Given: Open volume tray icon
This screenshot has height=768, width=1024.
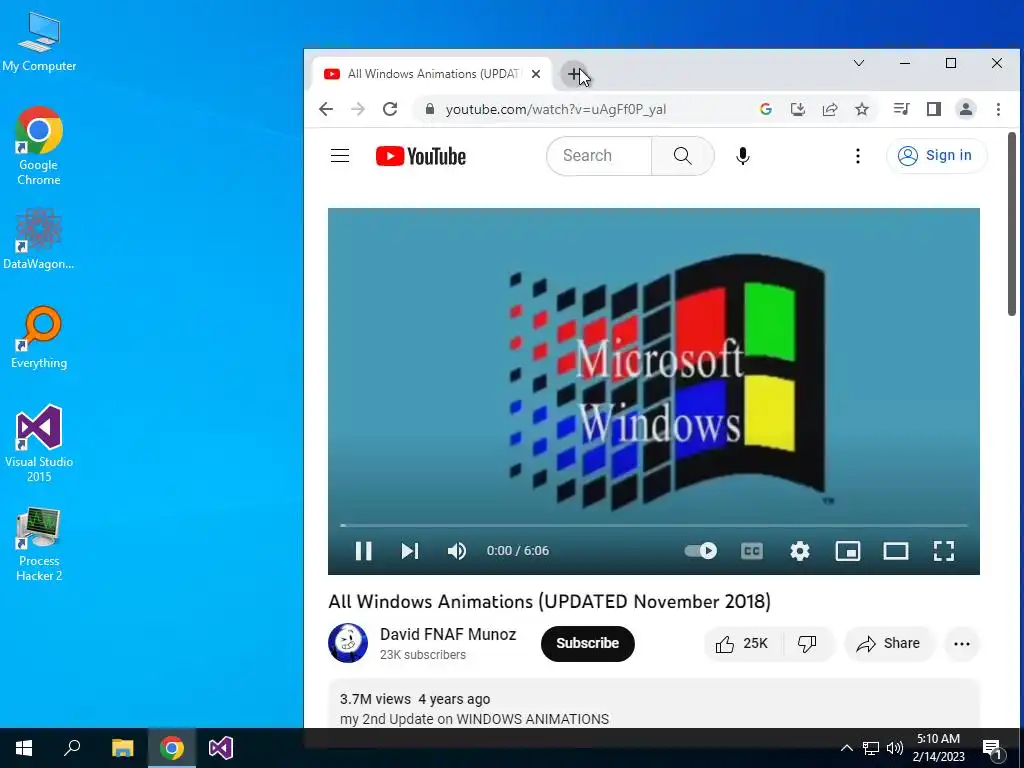Looking at the screenshot, I should click(x=895, y=748).
